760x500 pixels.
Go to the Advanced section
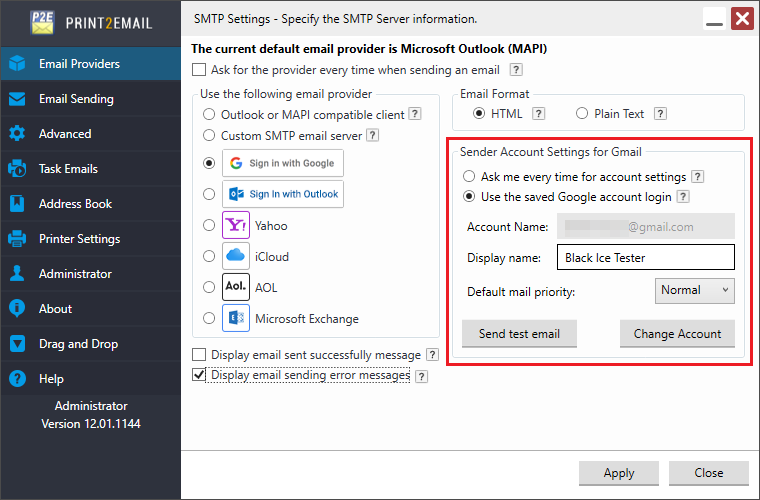point(91,134)
